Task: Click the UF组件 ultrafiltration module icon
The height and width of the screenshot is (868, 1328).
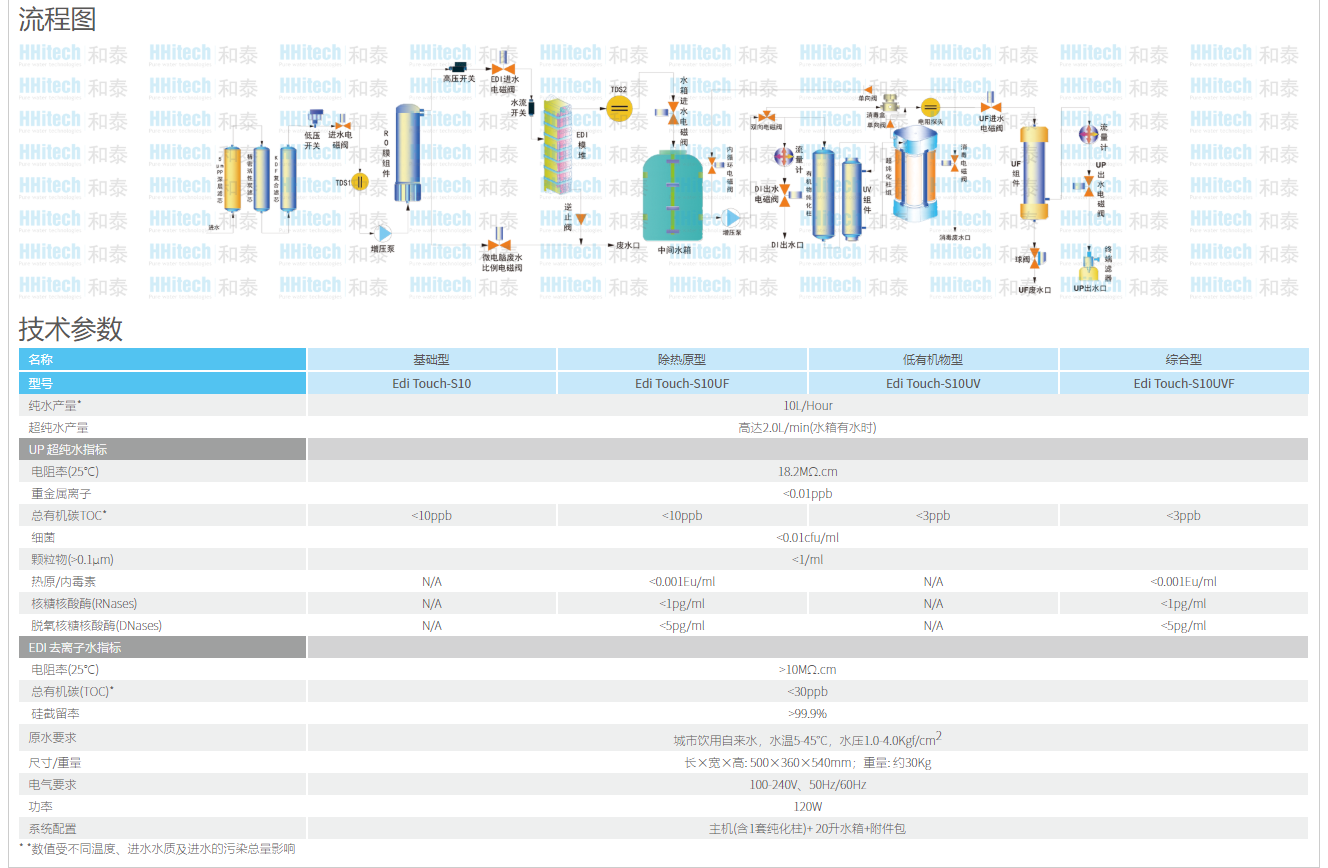Action: click(x=1034, y=172)
